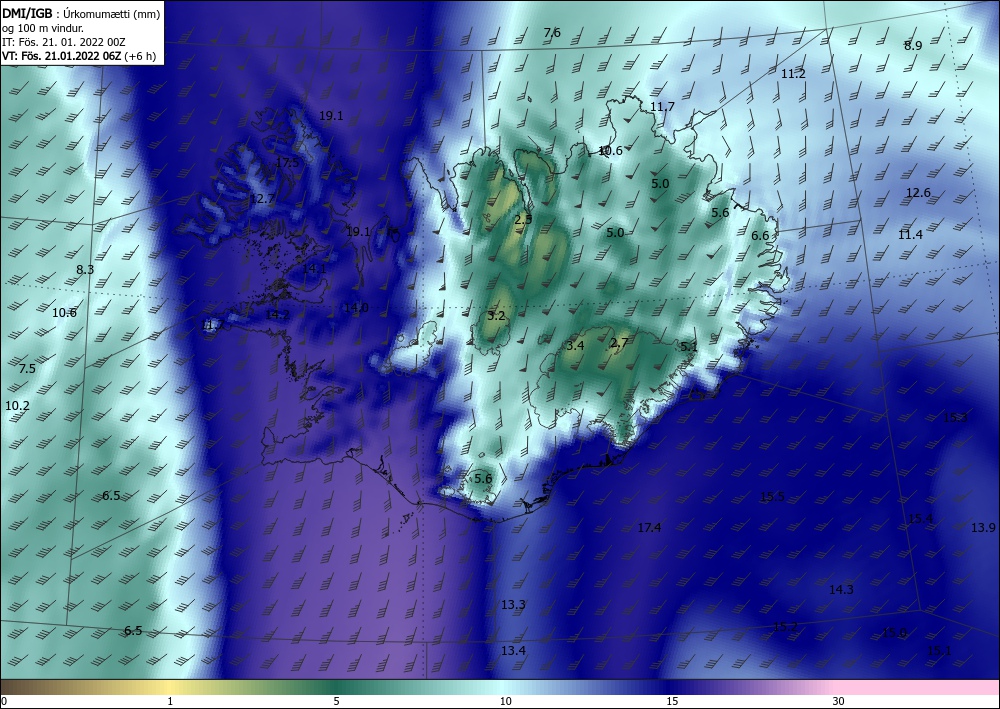This screenshot has width=1000, height=709.
Task: Click the 10.2 value label
Action: 17,406
